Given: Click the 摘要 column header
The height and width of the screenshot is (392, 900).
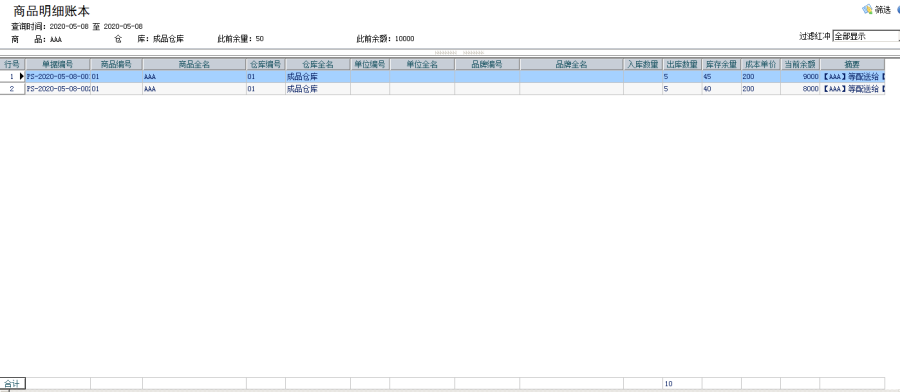Looking at the screenshot, I should tap(852, 64).
